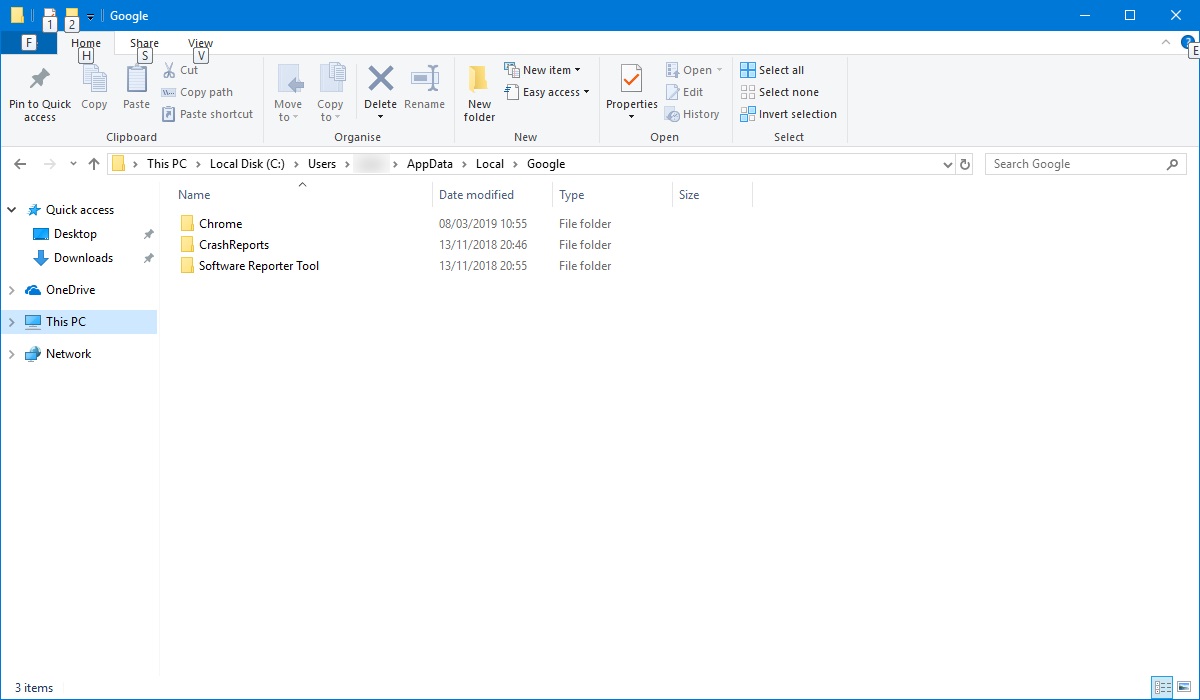This screenshot has height=700, width=1200.
Task: Click Invert selection
Action: pyautogui.click(x=788, y=114)
